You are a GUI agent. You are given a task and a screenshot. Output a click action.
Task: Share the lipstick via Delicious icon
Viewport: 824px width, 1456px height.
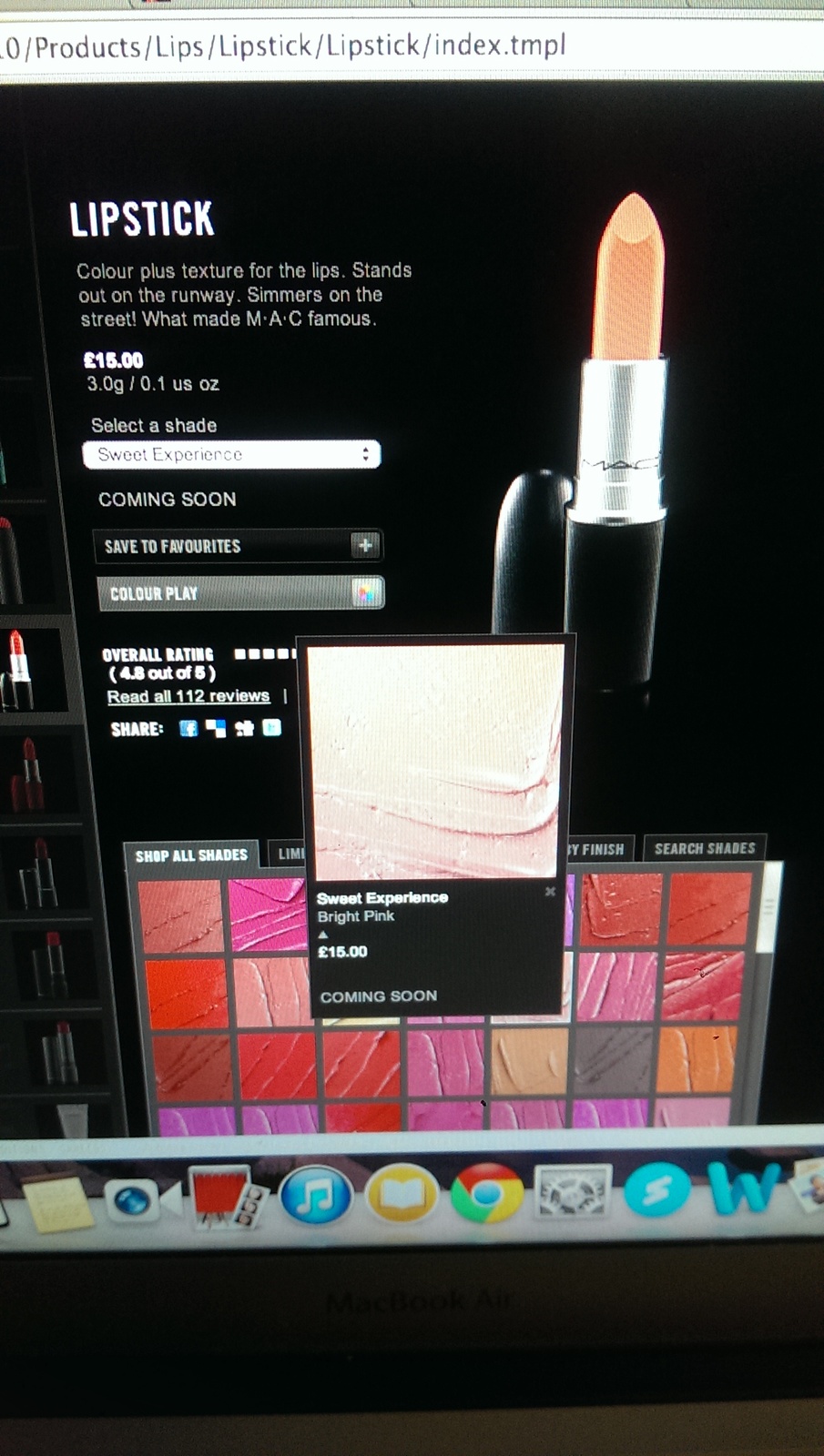pyautogui.click(x=216, y=728)
